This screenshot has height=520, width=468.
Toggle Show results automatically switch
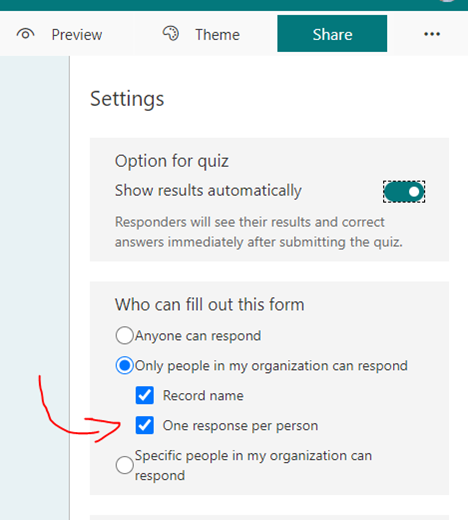tap(404, 192)
